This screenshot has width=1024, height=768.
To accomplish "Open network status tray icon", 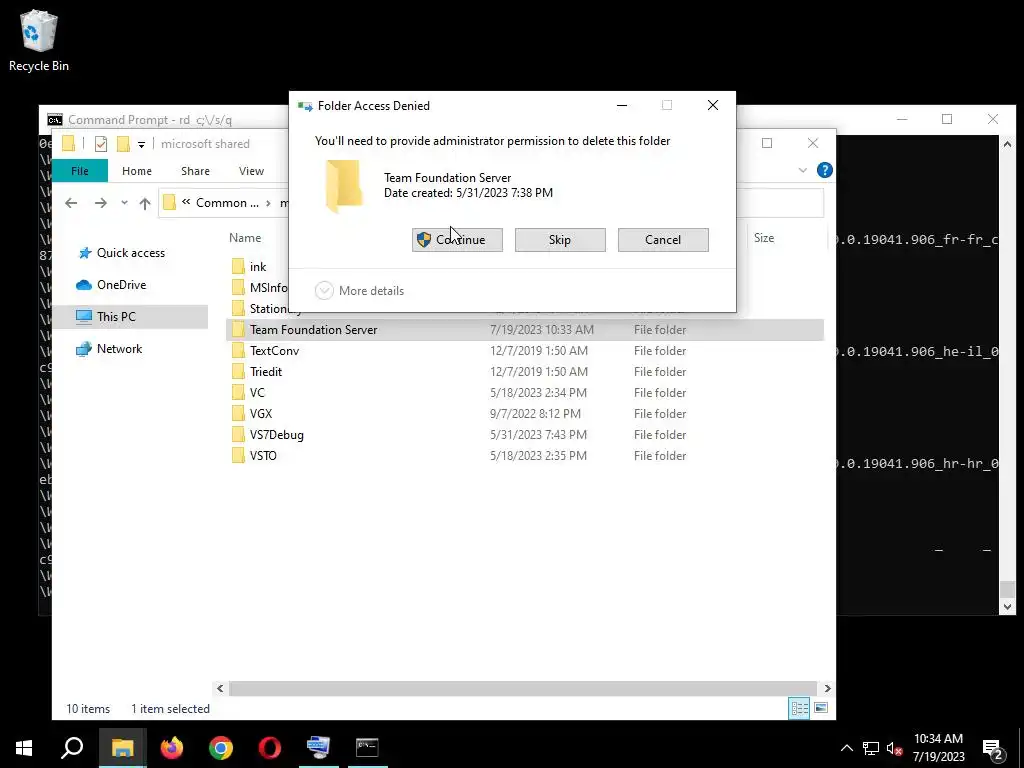I will pyautogui.click(x=871, y=748).
